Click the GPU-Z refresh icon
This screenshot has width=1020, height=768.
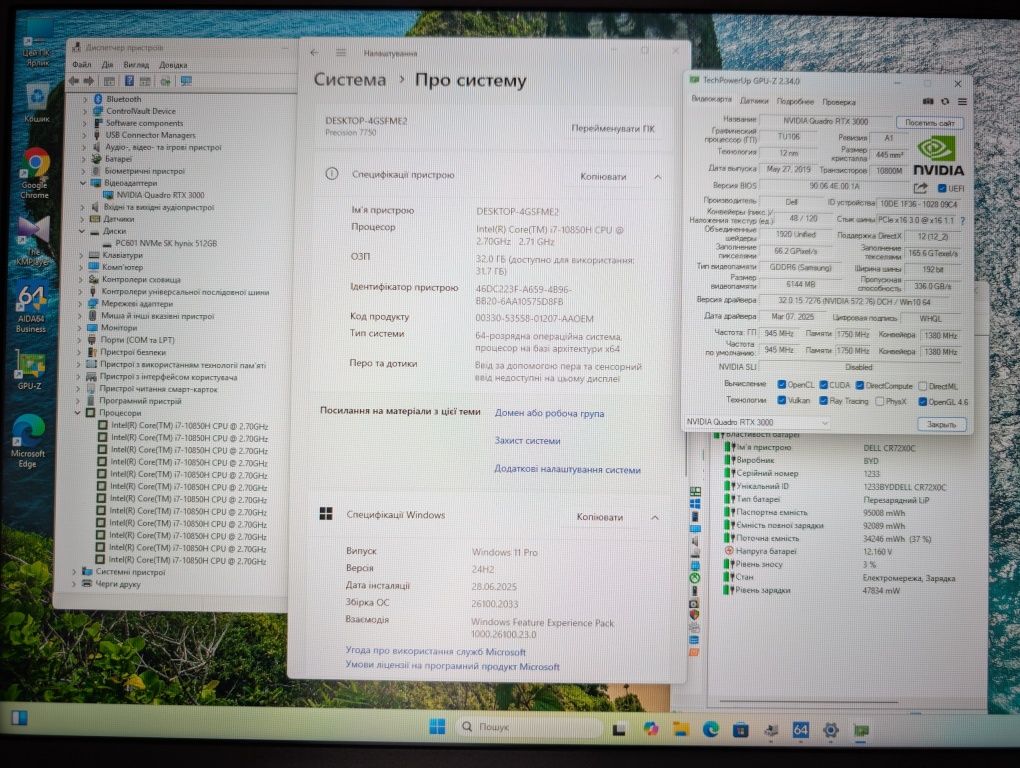pyautogui.click(x=945, y=101)
